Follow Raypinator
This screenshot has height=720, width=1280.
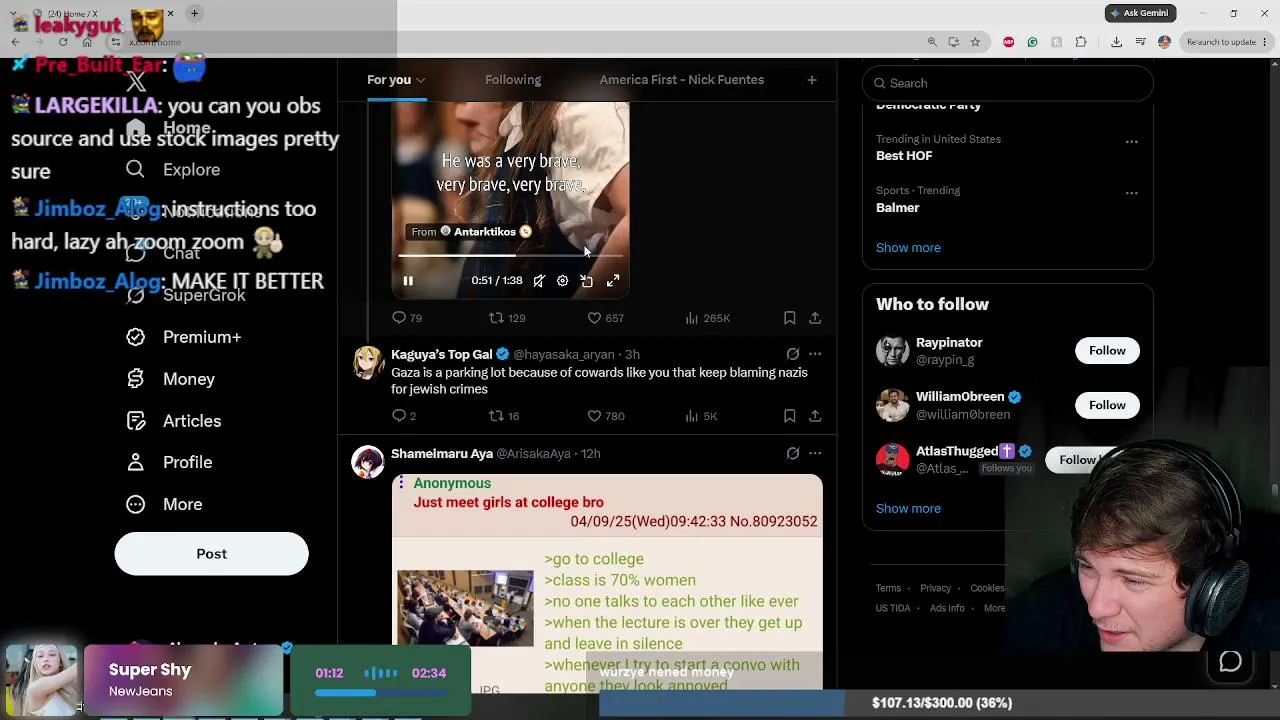(1107, 351)
